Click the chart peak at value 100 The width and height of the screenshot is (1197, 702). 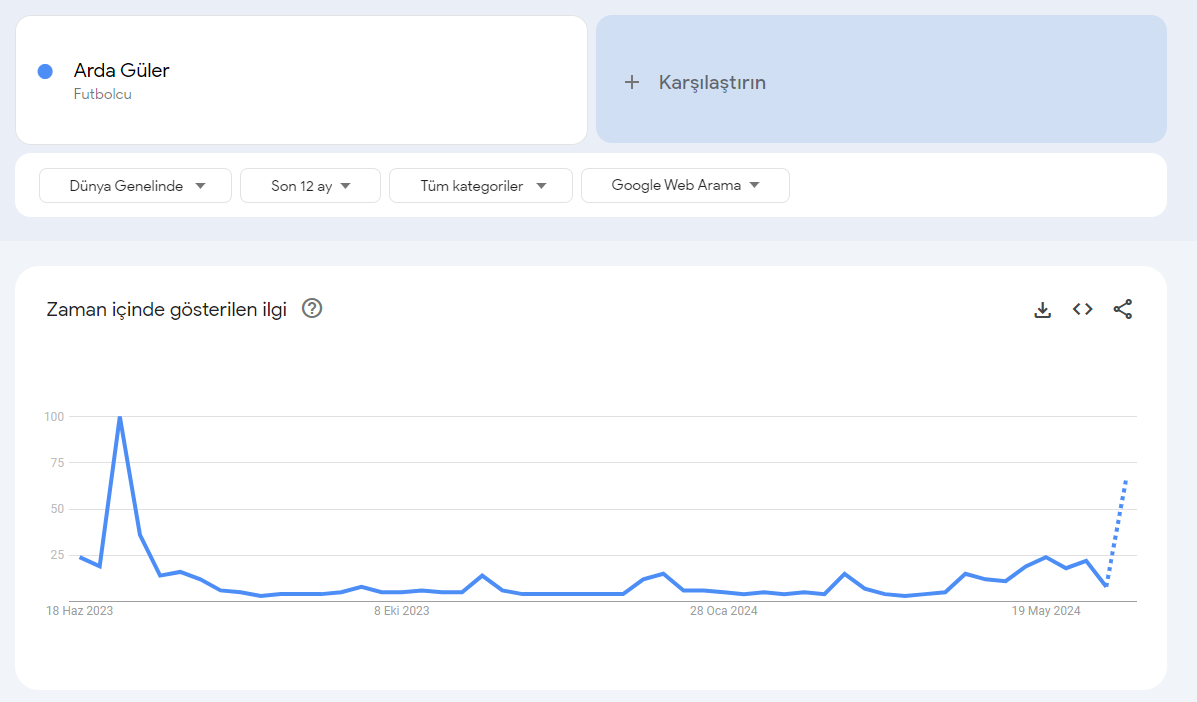pos(120,417)
